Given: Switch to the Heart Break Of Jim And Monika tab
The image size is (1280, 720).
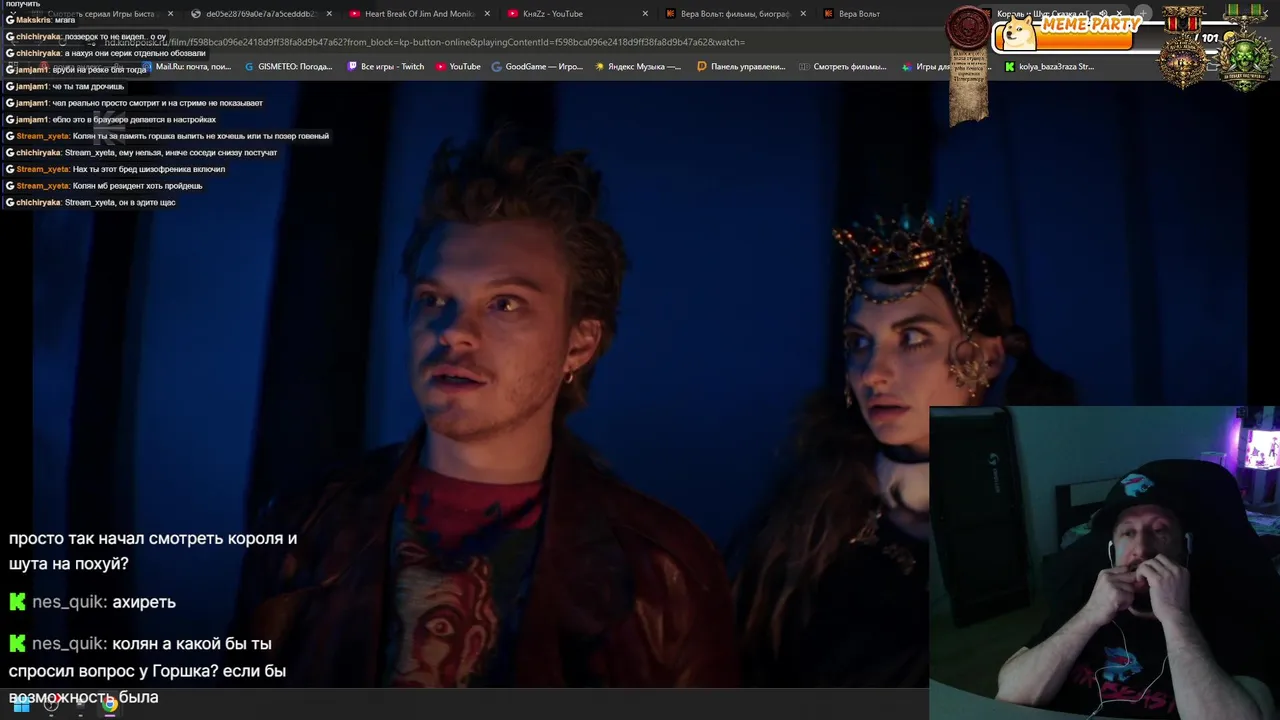Looking at the screenshot, I should pos(419,14).
